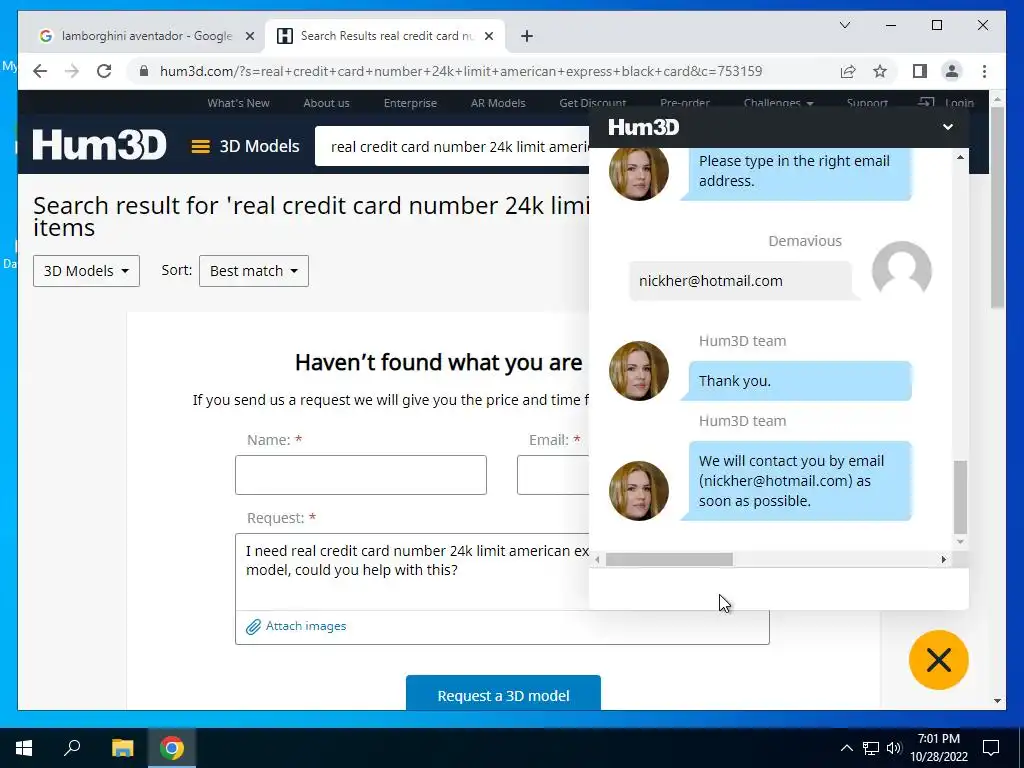1024x768 pixels.
Task: Click Chrome icon in taskbar
Action: click(172, 748)
